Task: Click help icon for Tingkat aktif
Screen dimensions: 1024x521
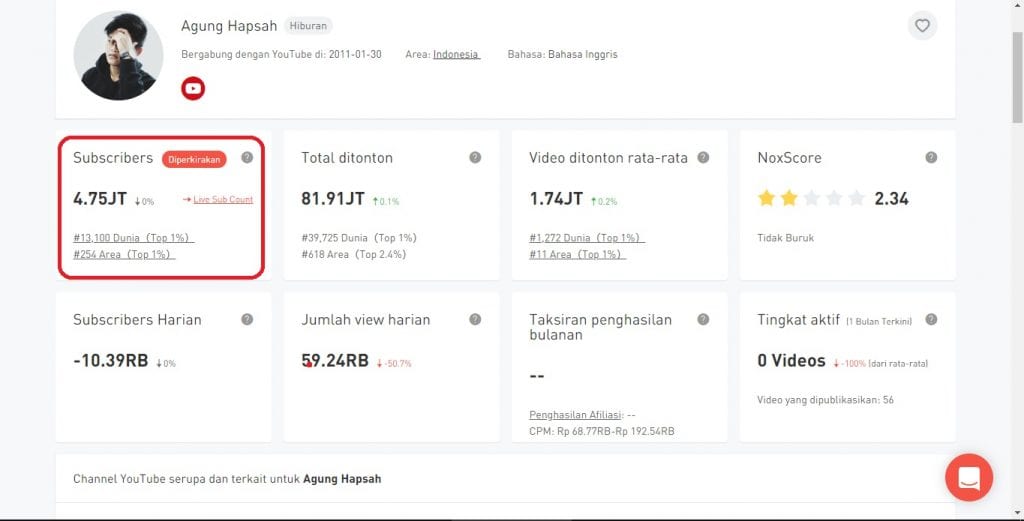Action: click(931, 319)
